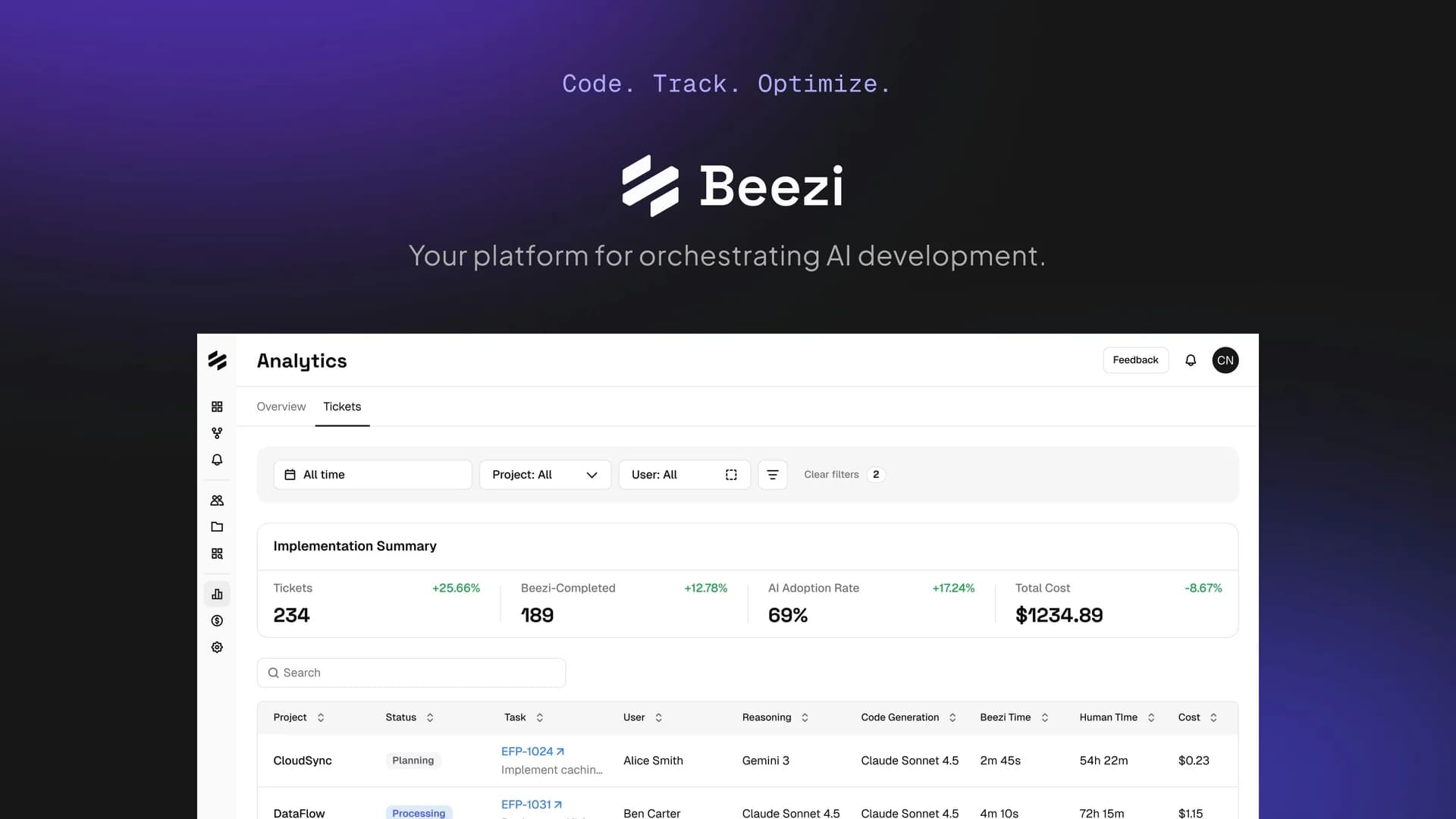
Task: Open the filter options icon beside User filter
Action: pyautogui.click(x=773, y=474)
